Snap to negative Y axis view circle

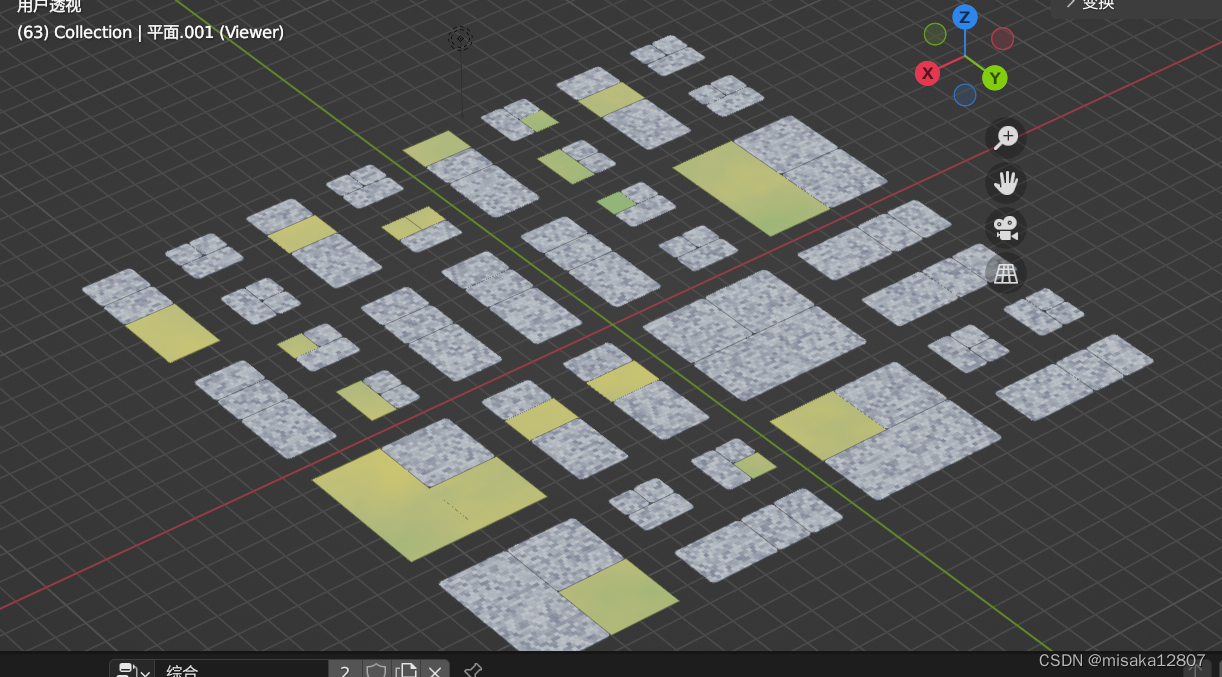[935, 34]
